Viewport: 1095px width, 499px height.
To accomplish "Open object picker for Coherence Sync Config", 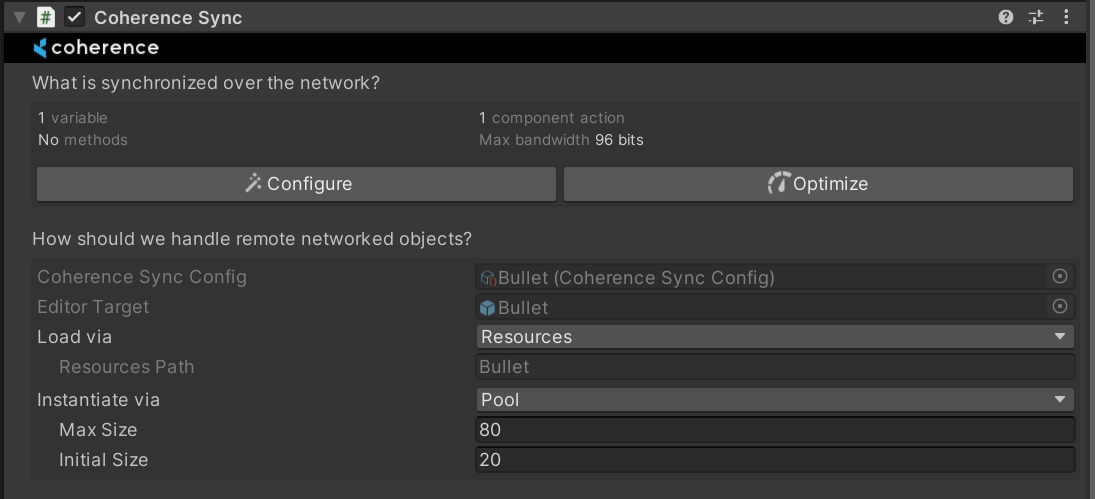I will click(x=1060, y=277).
